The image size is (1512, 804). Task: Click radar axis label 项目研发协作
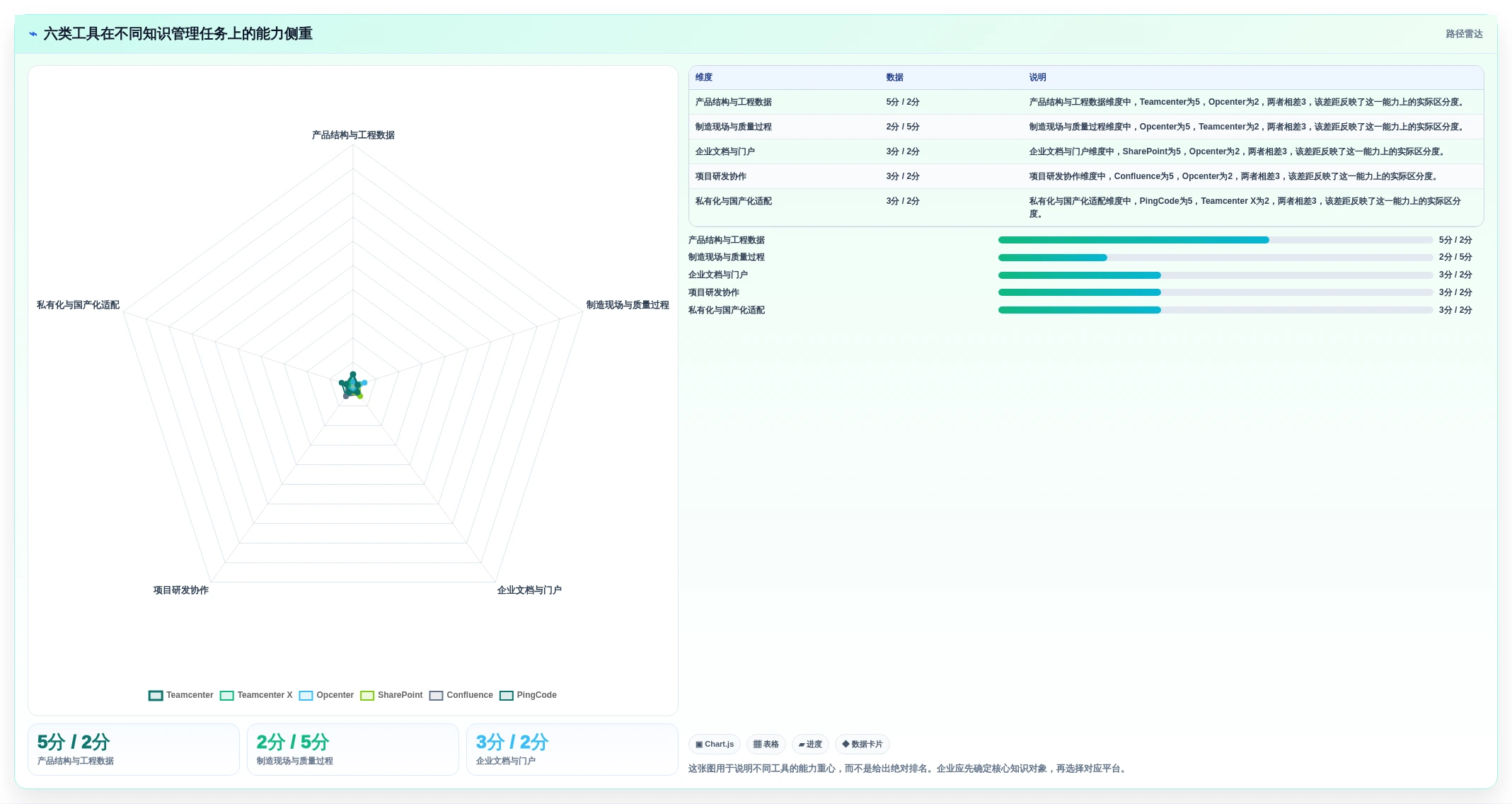[x=181, y=590]
